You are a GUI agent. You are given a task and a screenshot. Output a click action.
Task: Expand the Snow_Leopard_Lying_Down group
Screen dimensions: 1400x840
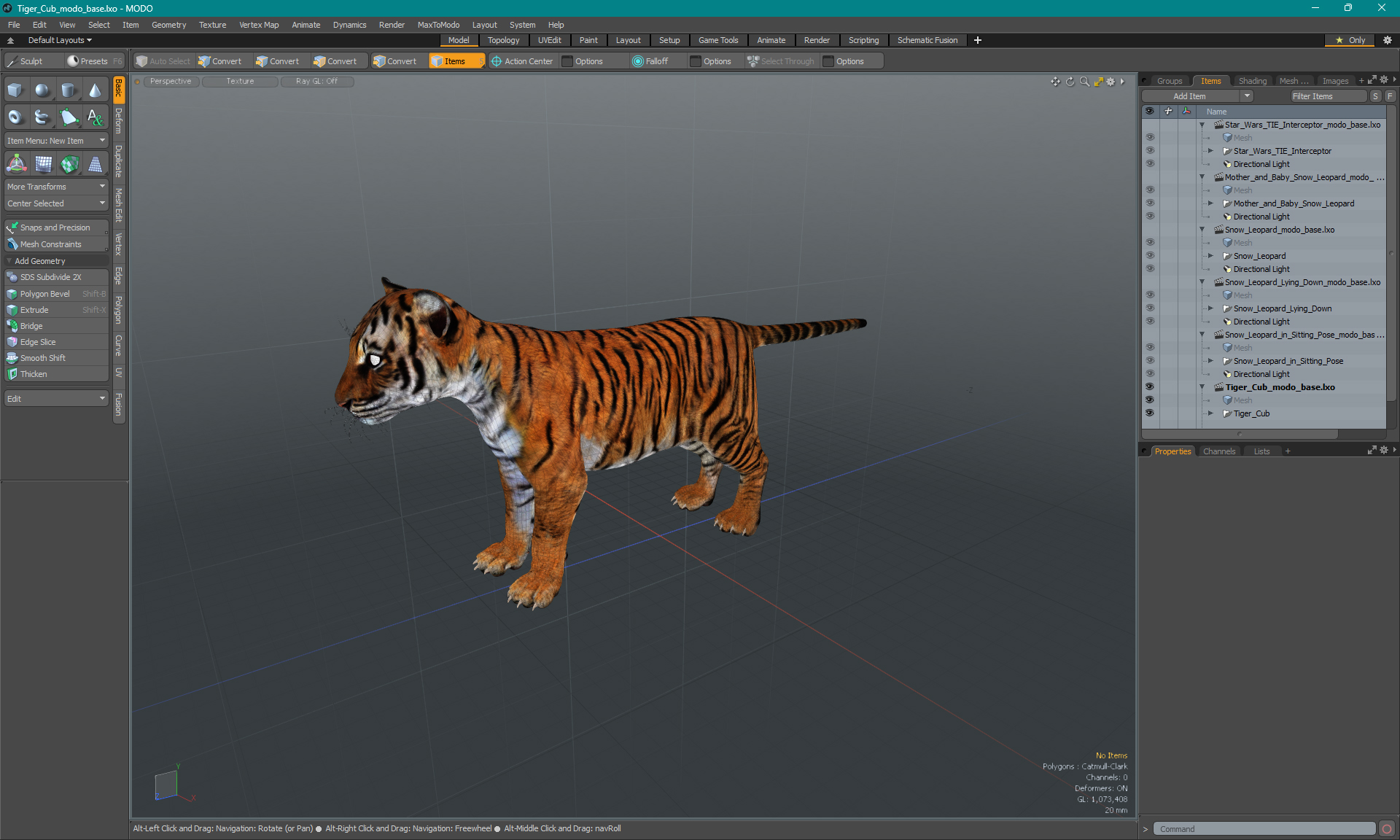[1211, 308]
